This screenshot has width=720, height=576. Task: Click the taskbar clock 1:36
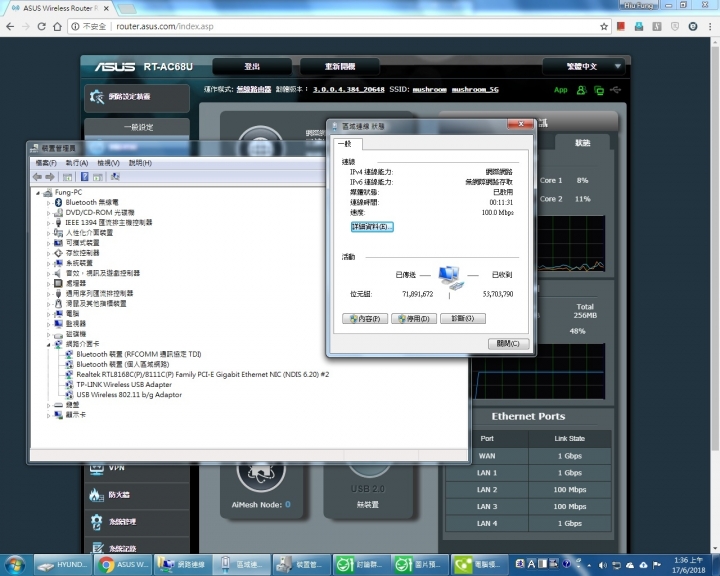(x=688, y=565)
